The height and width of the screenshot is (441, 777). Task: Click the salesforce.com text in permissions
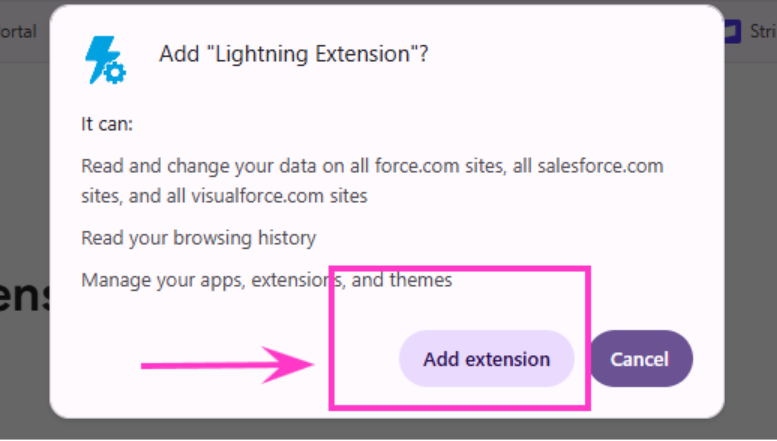(x=600, y=166)
